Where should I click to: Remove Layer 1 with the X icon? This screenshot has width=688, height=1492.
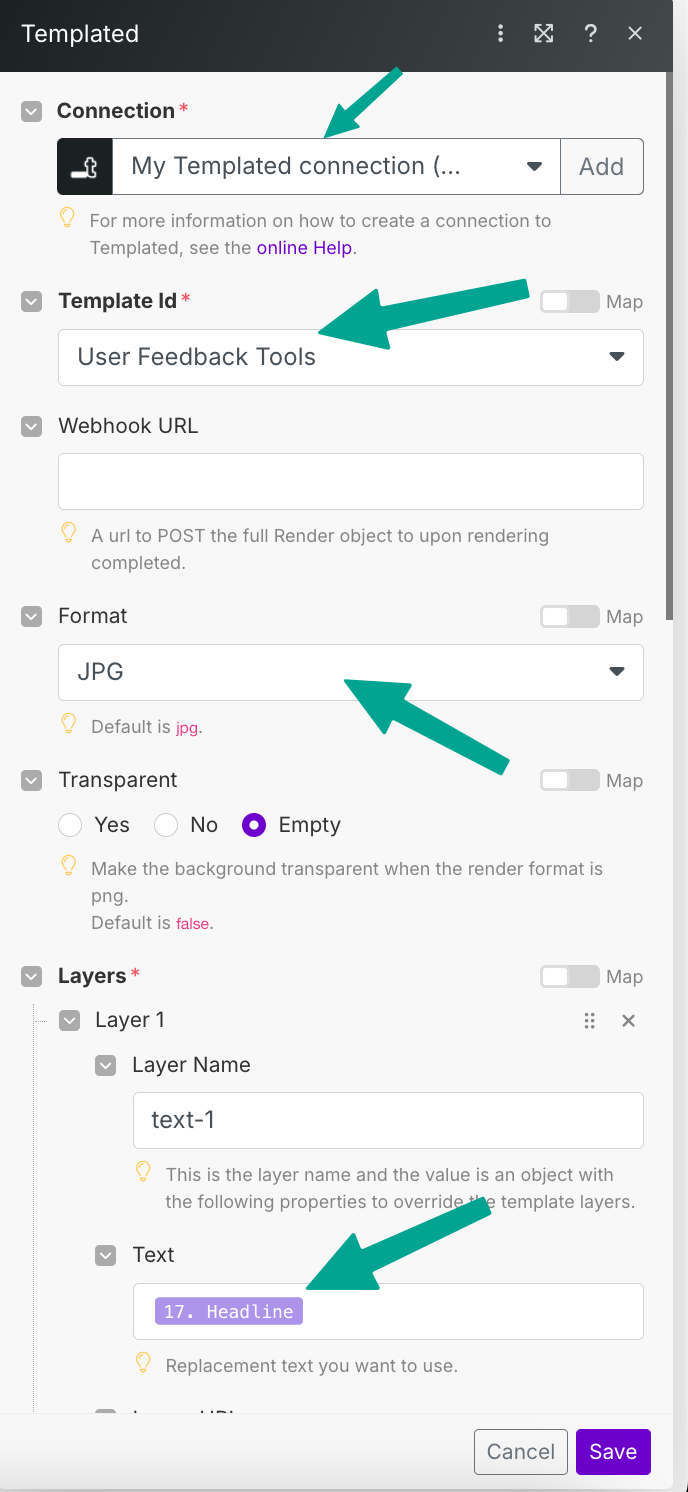pyautogui.click(x=629, y=1021)
